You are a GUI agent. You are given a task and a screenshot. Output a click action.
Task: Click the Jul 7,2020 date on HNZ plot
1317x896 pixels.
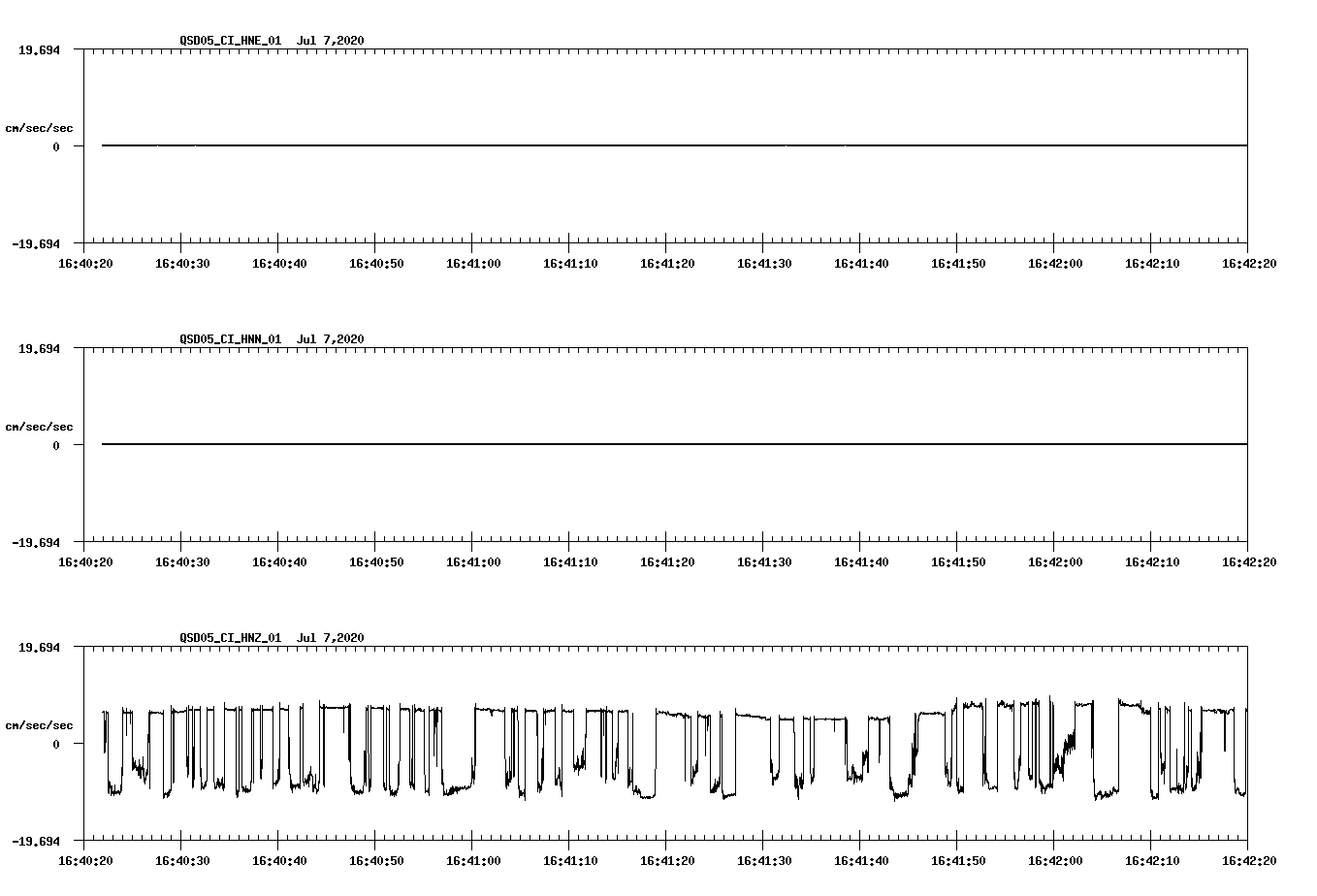click(x=331, y=638)
